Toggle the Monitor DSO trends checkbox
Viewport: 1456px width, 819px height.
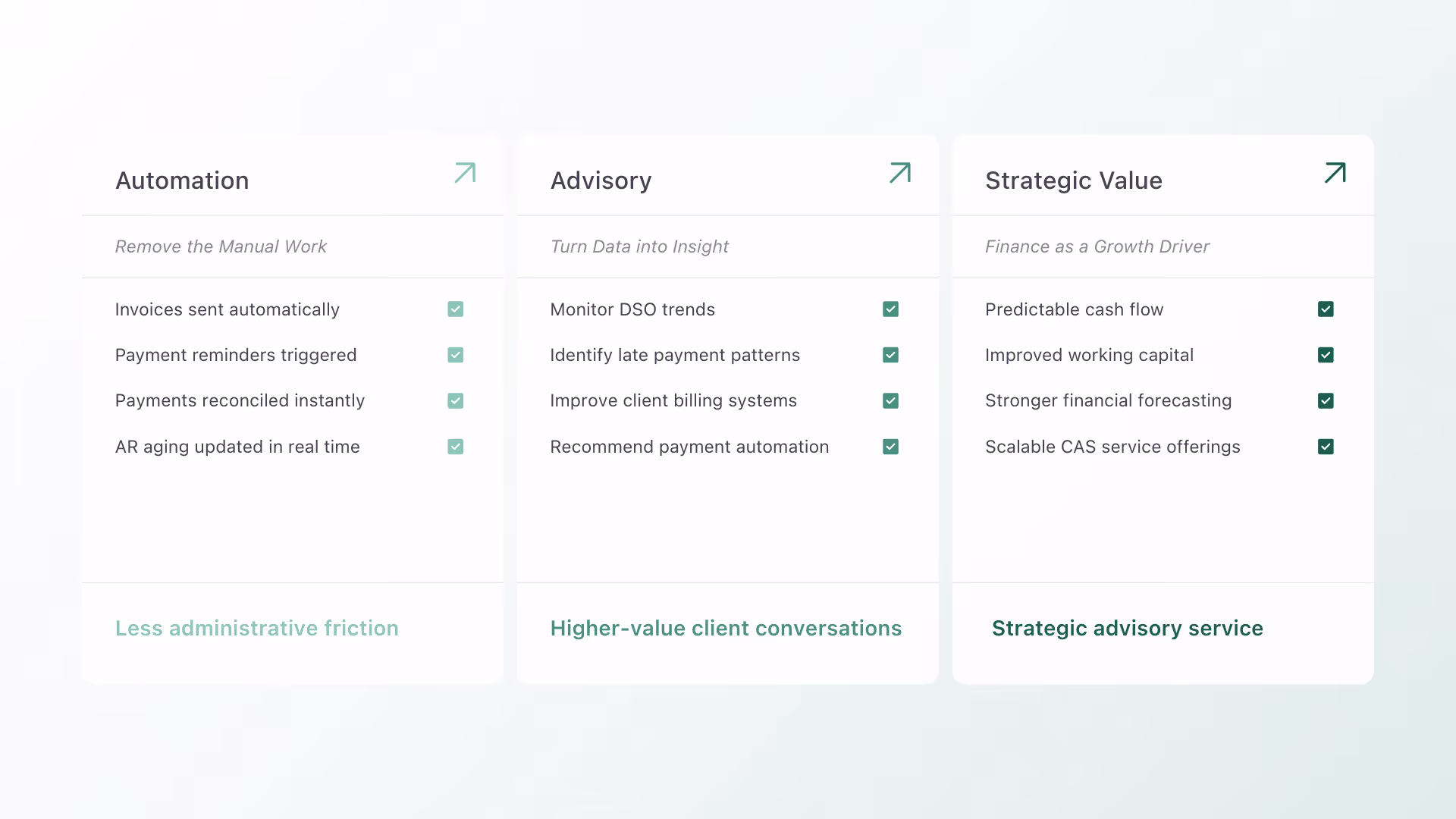coord(891,309)
